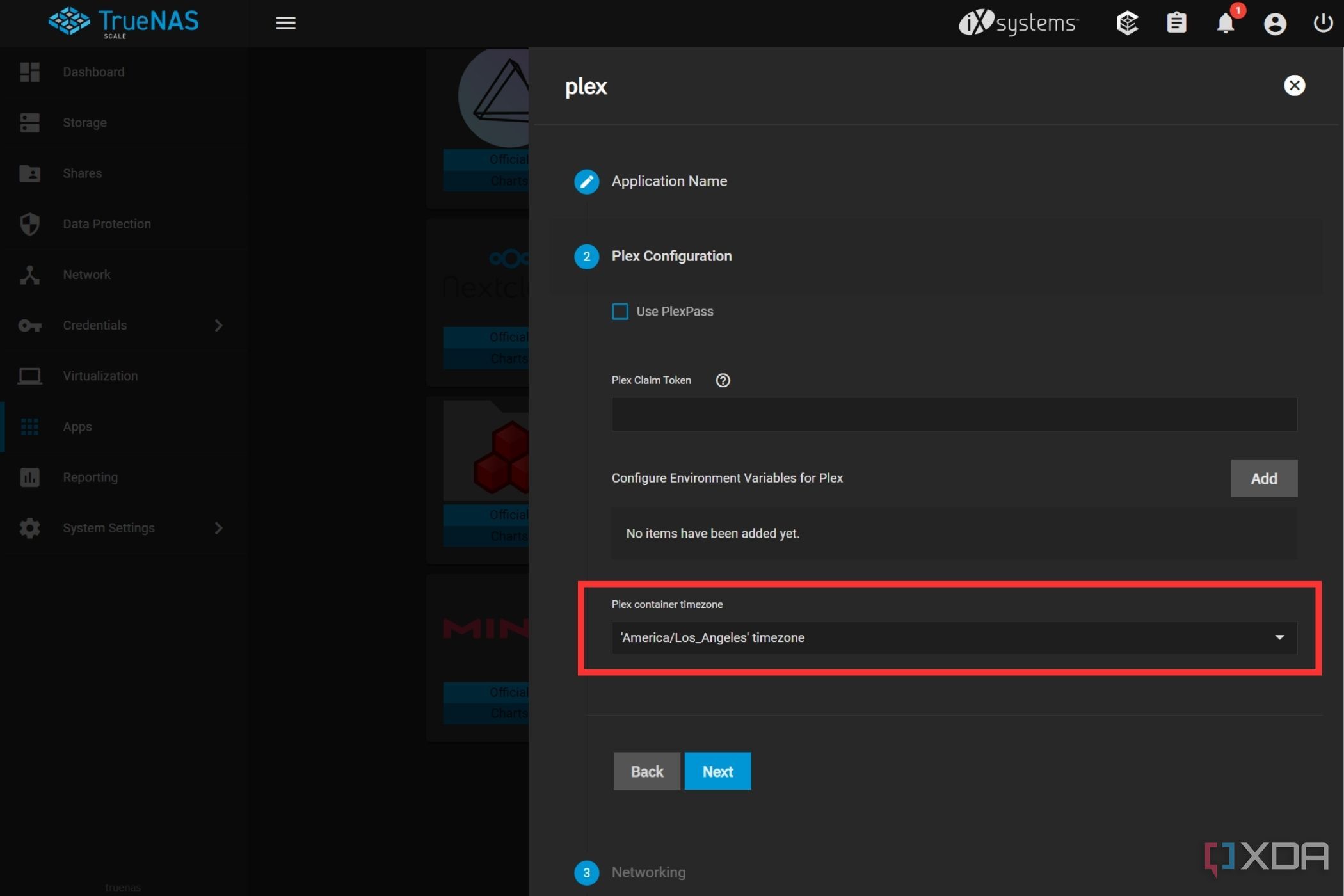The image size is (1344, 896).
Task: Open Shares from the sidebar
Action: click(82, 173)
